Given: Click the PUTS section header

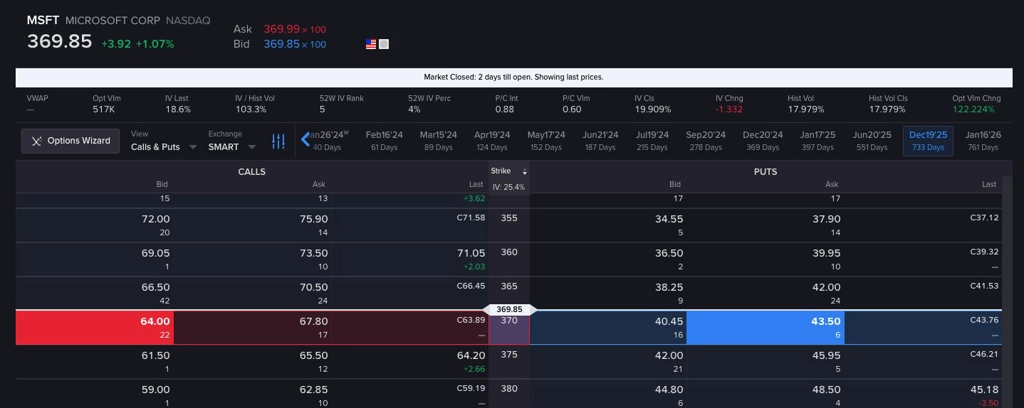Looking at the screenshot, I should click(765, 172).
